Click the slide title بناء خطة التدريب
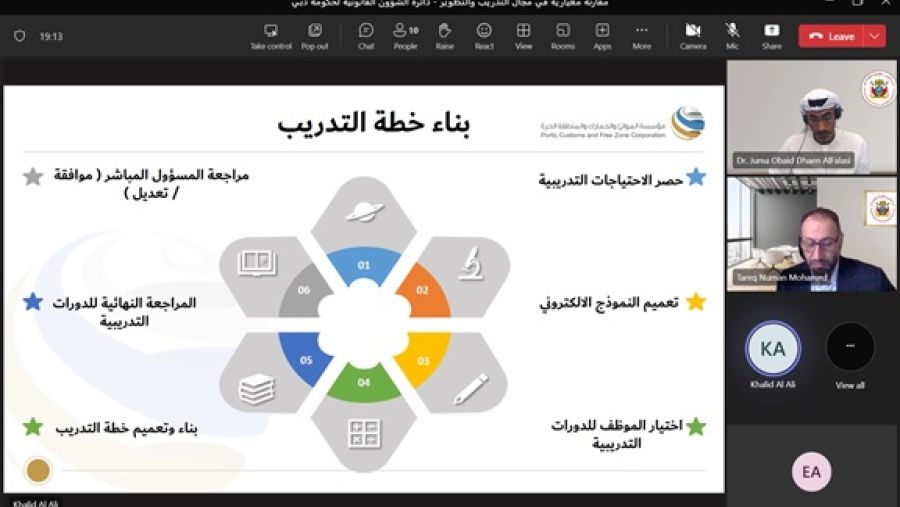 point(374,122)
